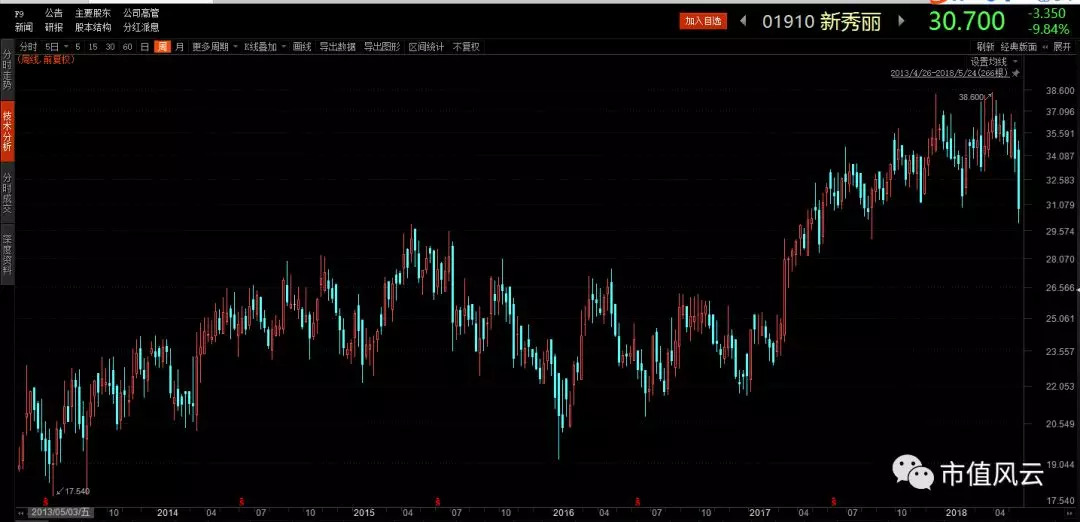Open the 主要股东 menu item
This screenshot has height=522, width=1080.
pos(93,13)
